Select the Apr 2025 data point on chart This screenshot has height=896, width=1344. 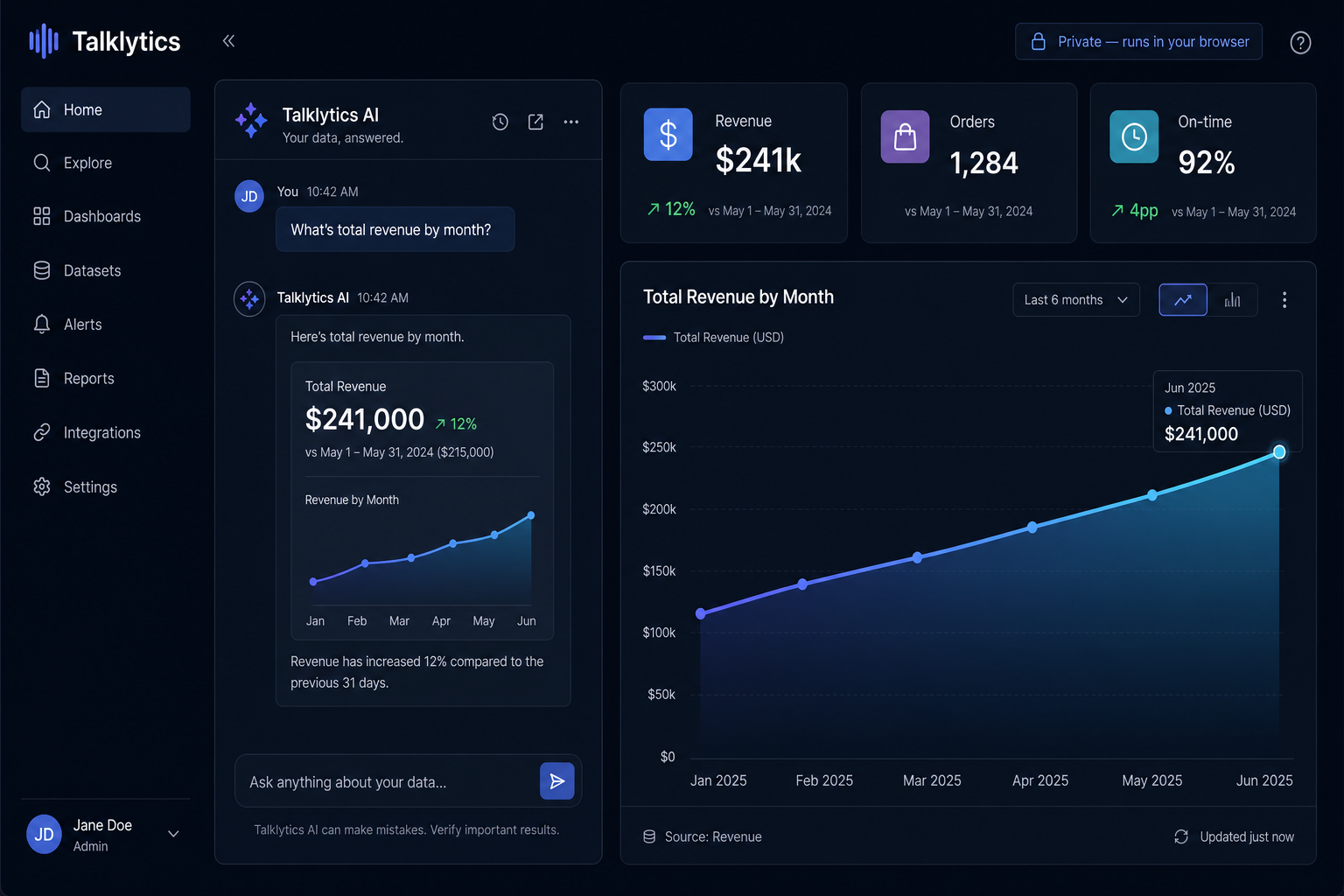tap(1032, 528)
